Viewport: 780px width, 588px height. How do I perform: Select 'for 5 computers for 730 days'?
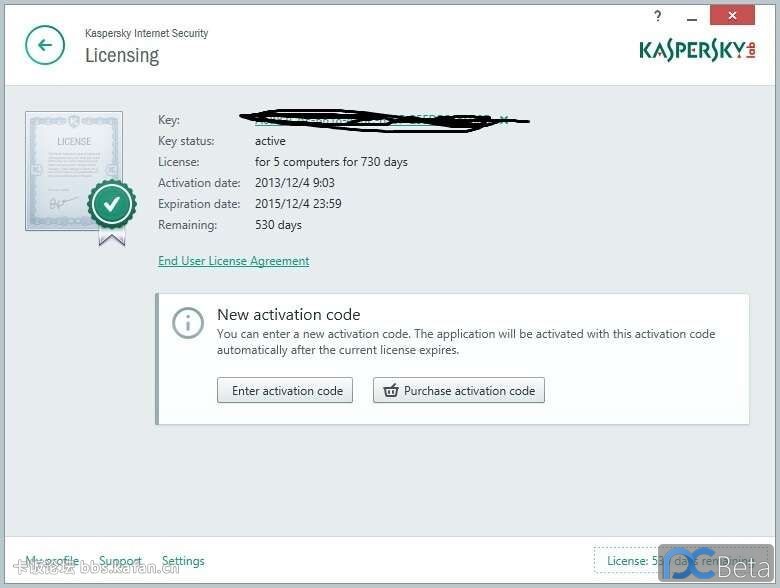coord(331,162)
